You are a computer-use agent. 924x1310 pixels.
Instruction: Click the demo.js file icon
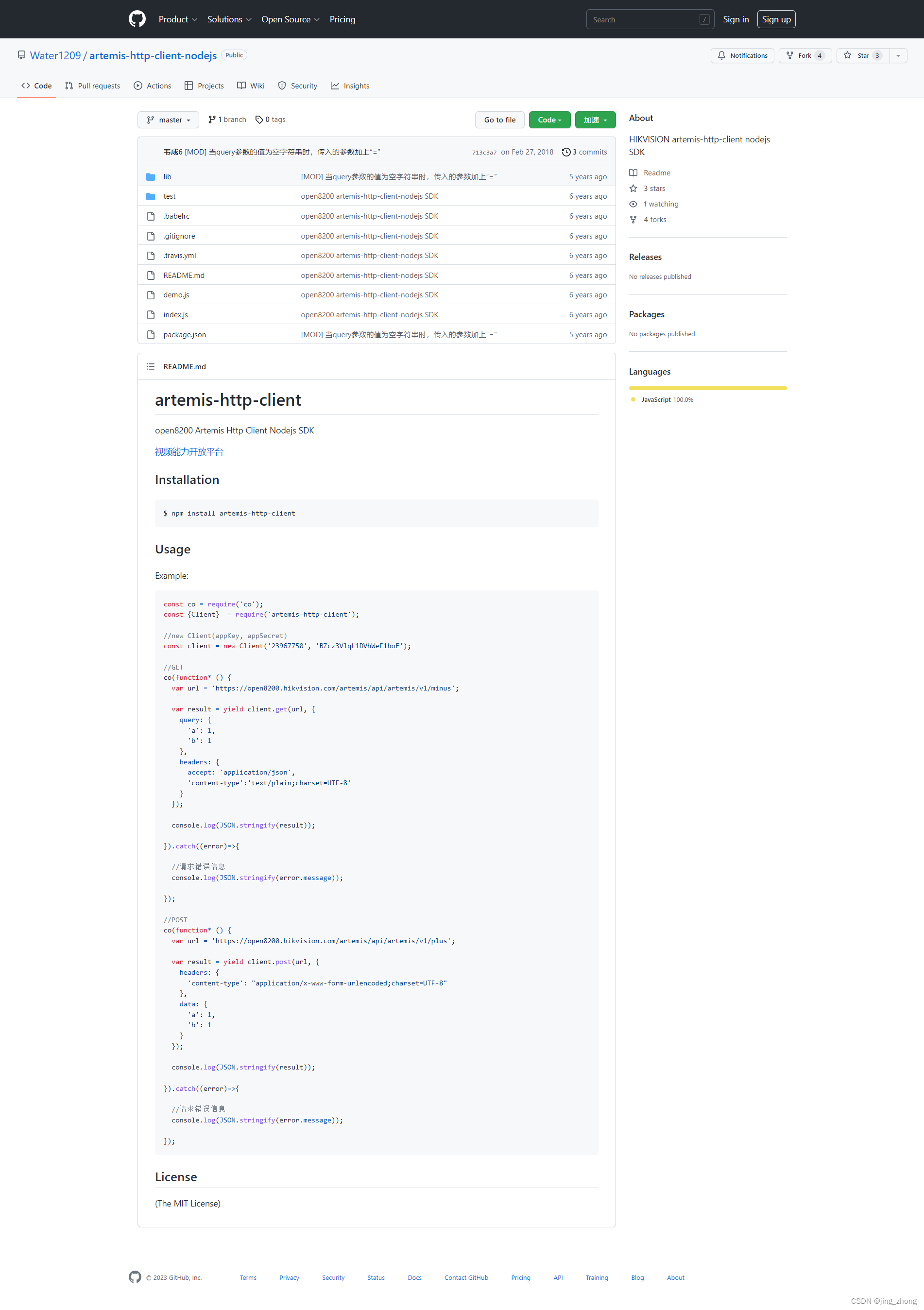click(151, 295)
